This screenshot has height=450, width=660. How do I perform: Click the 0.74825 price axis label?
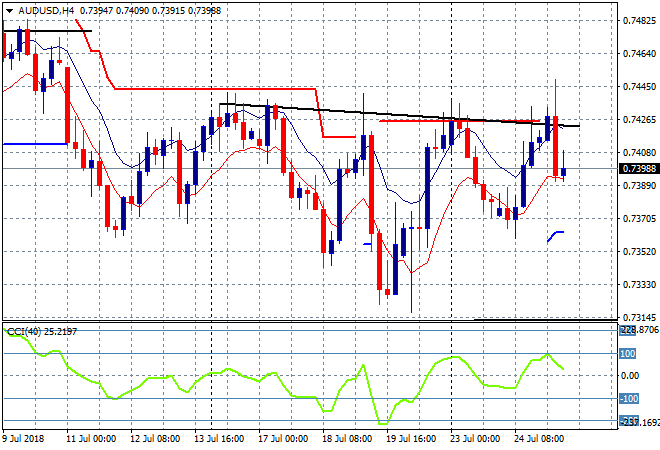[639, 21]
